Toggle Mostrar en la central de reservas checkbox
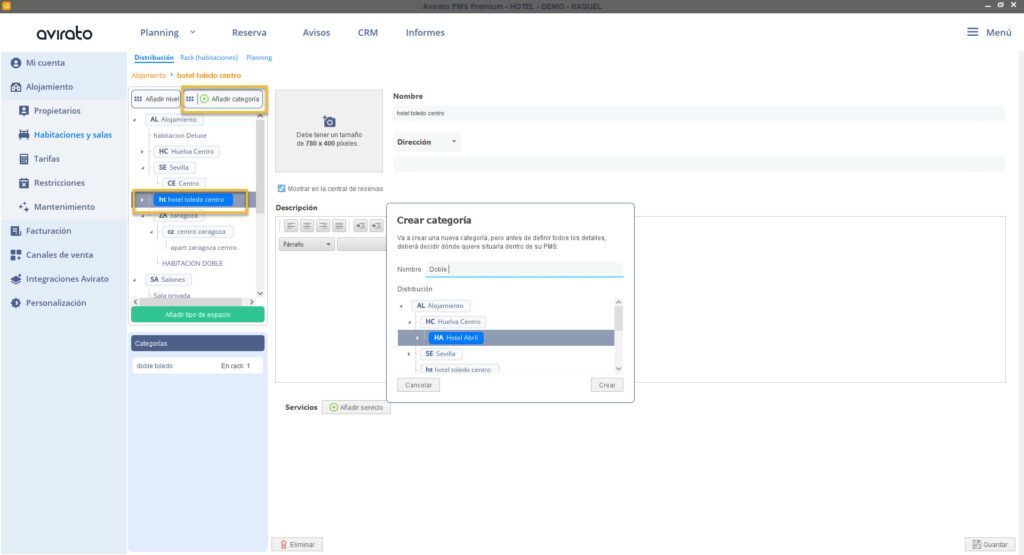This screenshot has height=555, width=1024. click(x=281, y=189)
